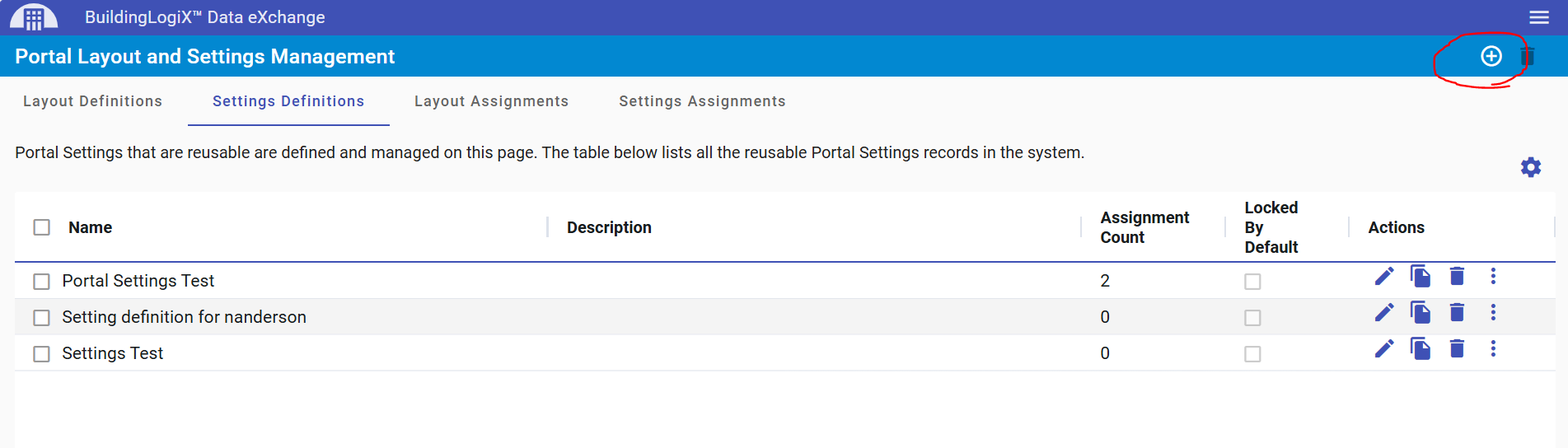Delete the Portal Settings Test record
The image size is (1568, 448).
1457,276
